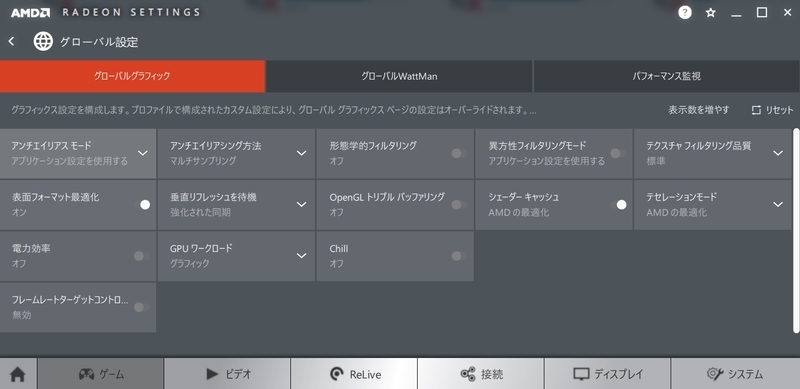The height and width of the screenshot is (389, 800).
Task: Select グローバルグラフィック tab
Action: tap(132, 77)
